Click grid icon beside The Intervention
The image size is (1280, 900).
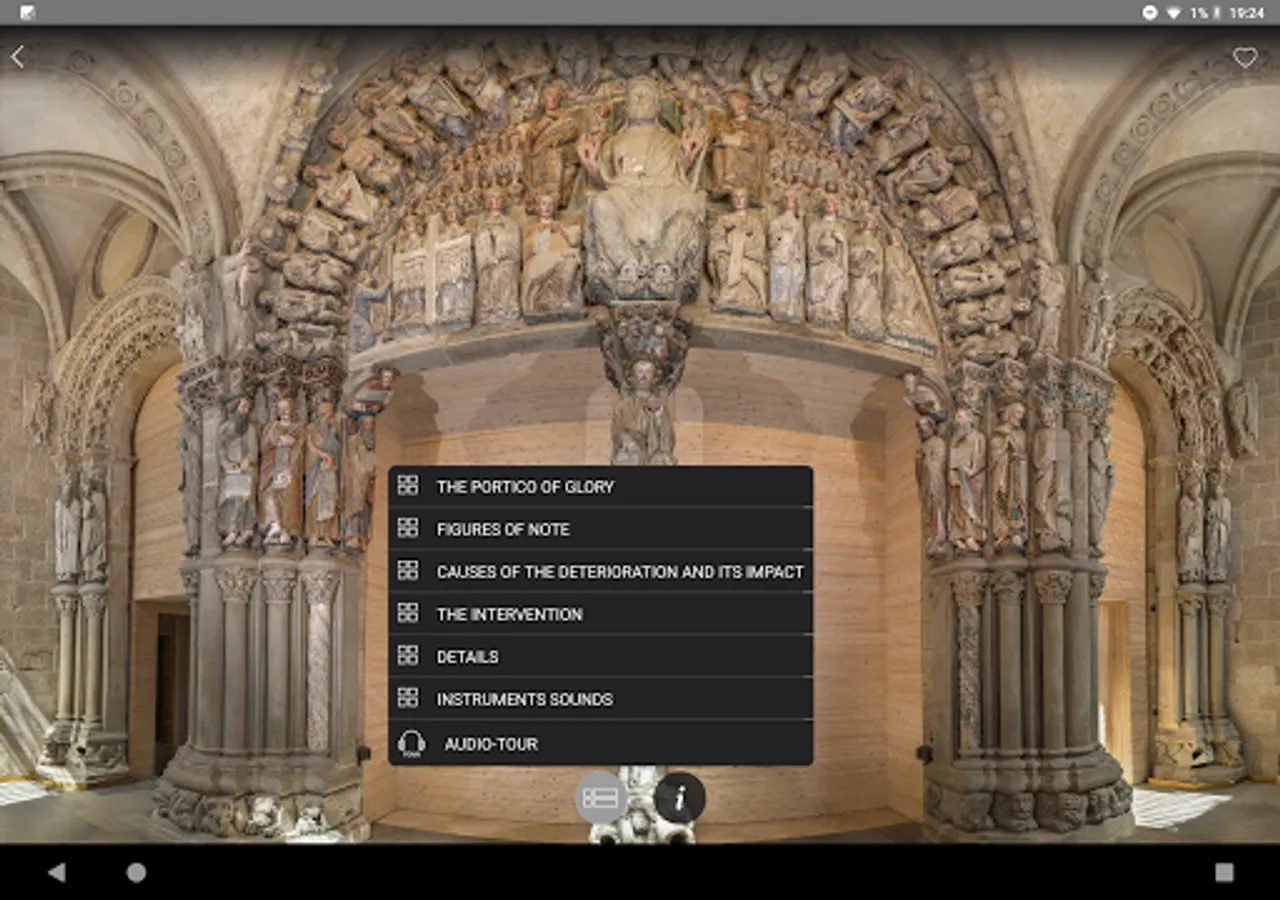click(408, 613)
